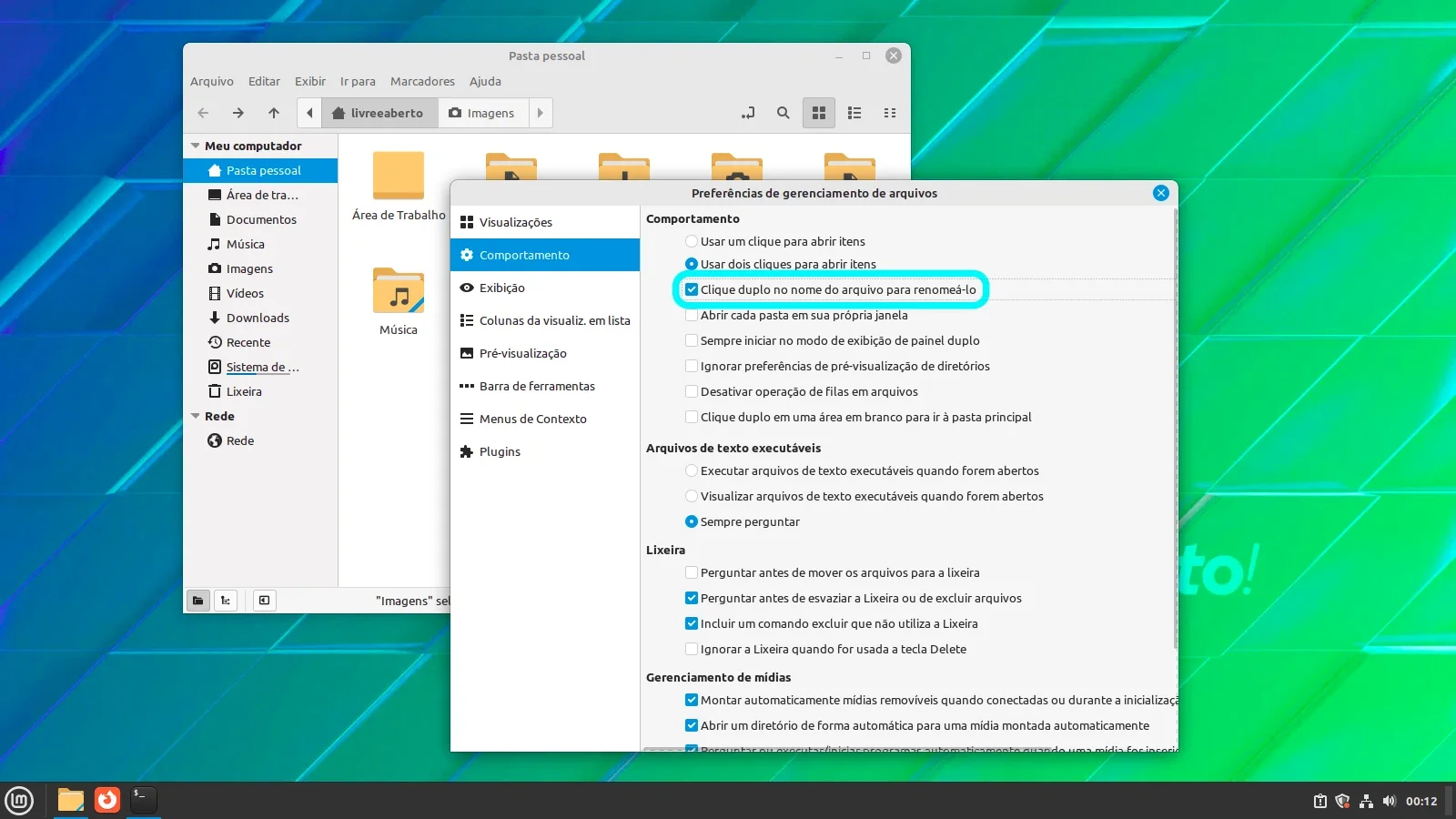
Task: Open the update manager shield tray icon
Action: pyautogui.click(x=1342, y=802)
